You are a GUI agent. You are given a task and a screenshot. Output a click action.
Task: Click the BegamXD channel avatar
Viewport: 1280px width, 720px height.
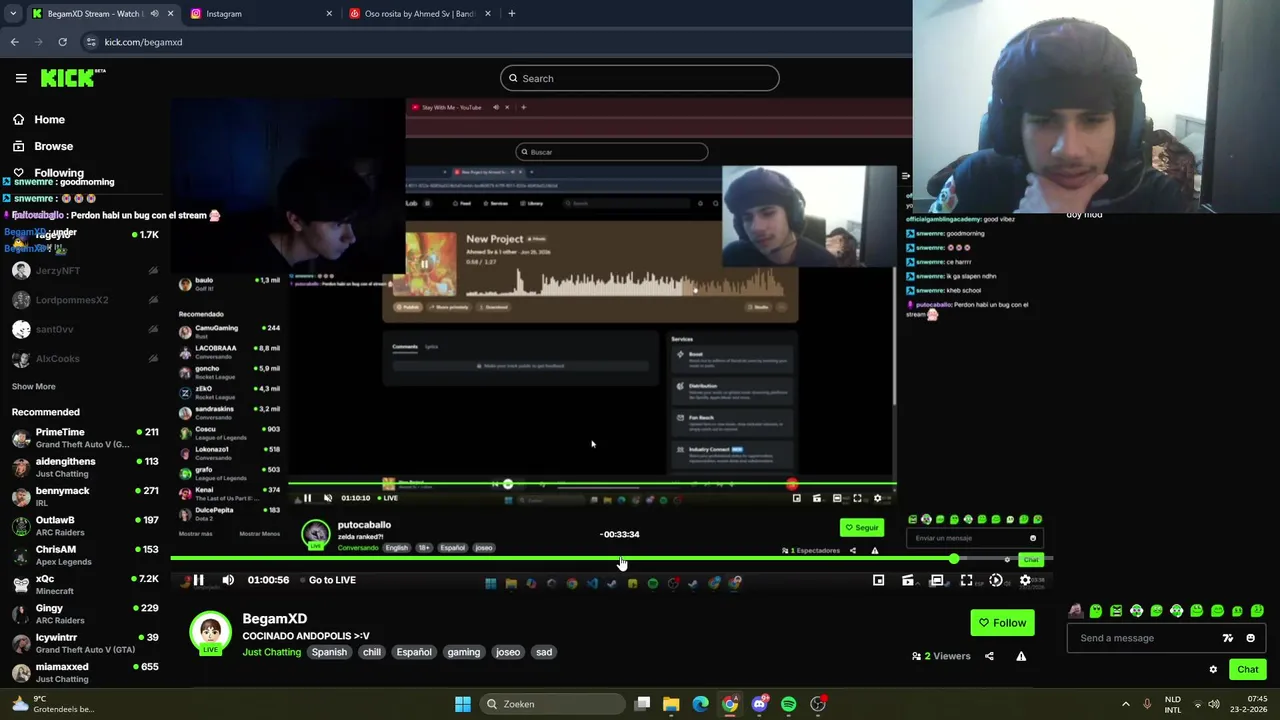210,632
